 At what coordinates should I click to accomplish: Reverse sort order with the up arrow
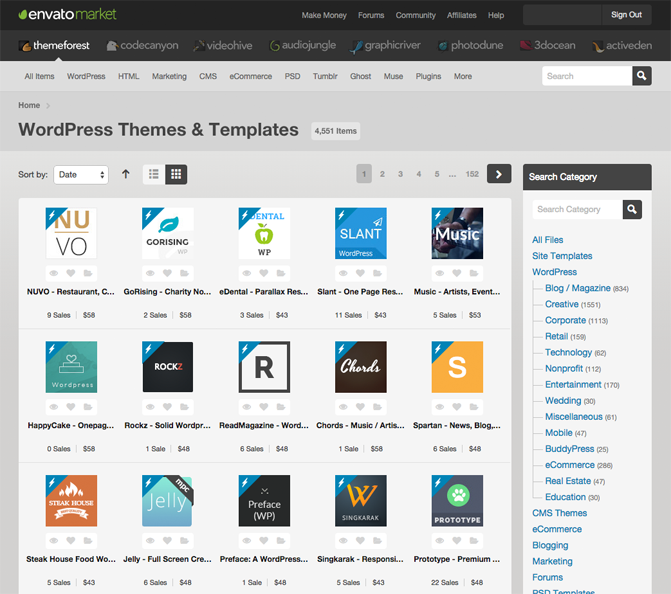125,174
